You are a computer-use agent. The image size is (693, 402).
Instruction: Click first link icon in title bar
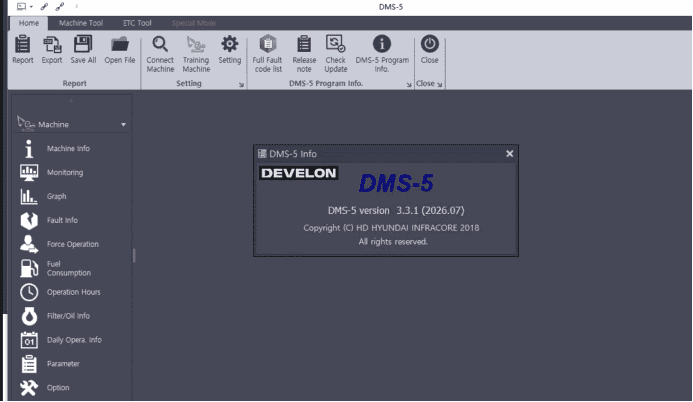click(x=44, y=6)
